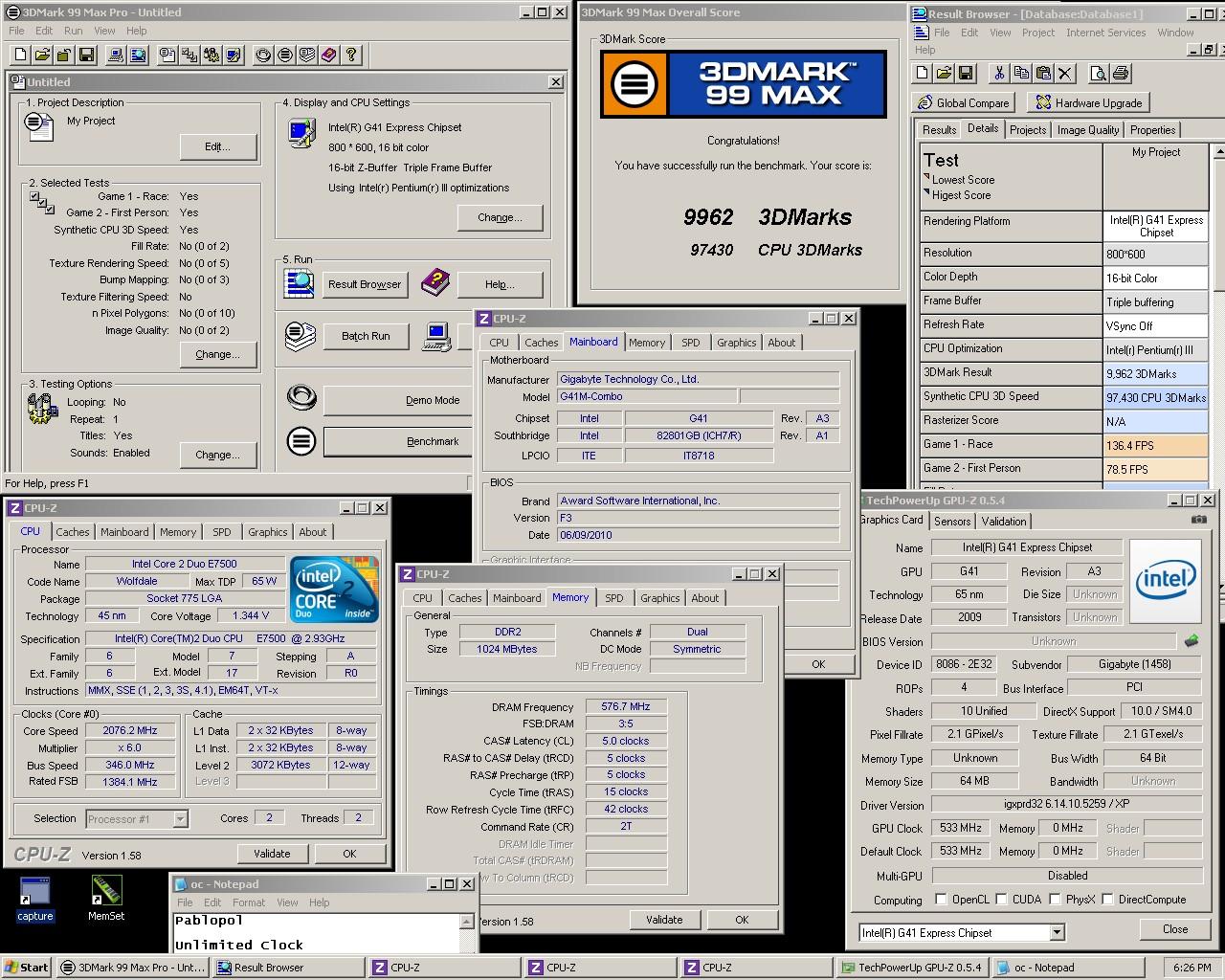Viewport: 1225px width, 980px height.
Task: Toggle PhysX checkbox in GPU-Z
Action: point(1055,900)
